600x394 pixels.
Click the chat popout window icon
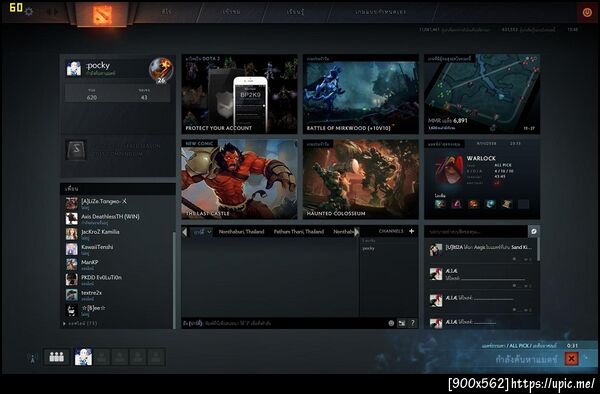[401, 323]
